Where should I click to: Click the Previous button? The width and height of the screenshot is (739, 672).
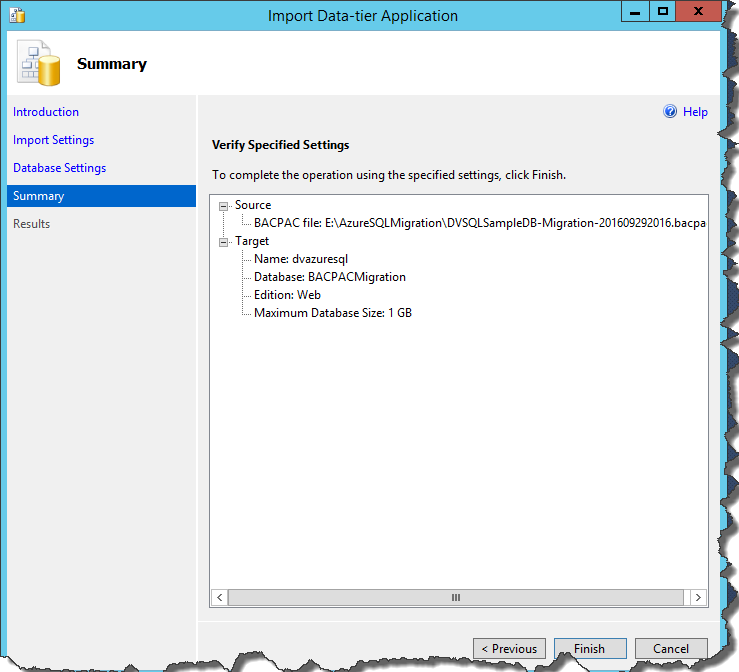pos(509,648)
